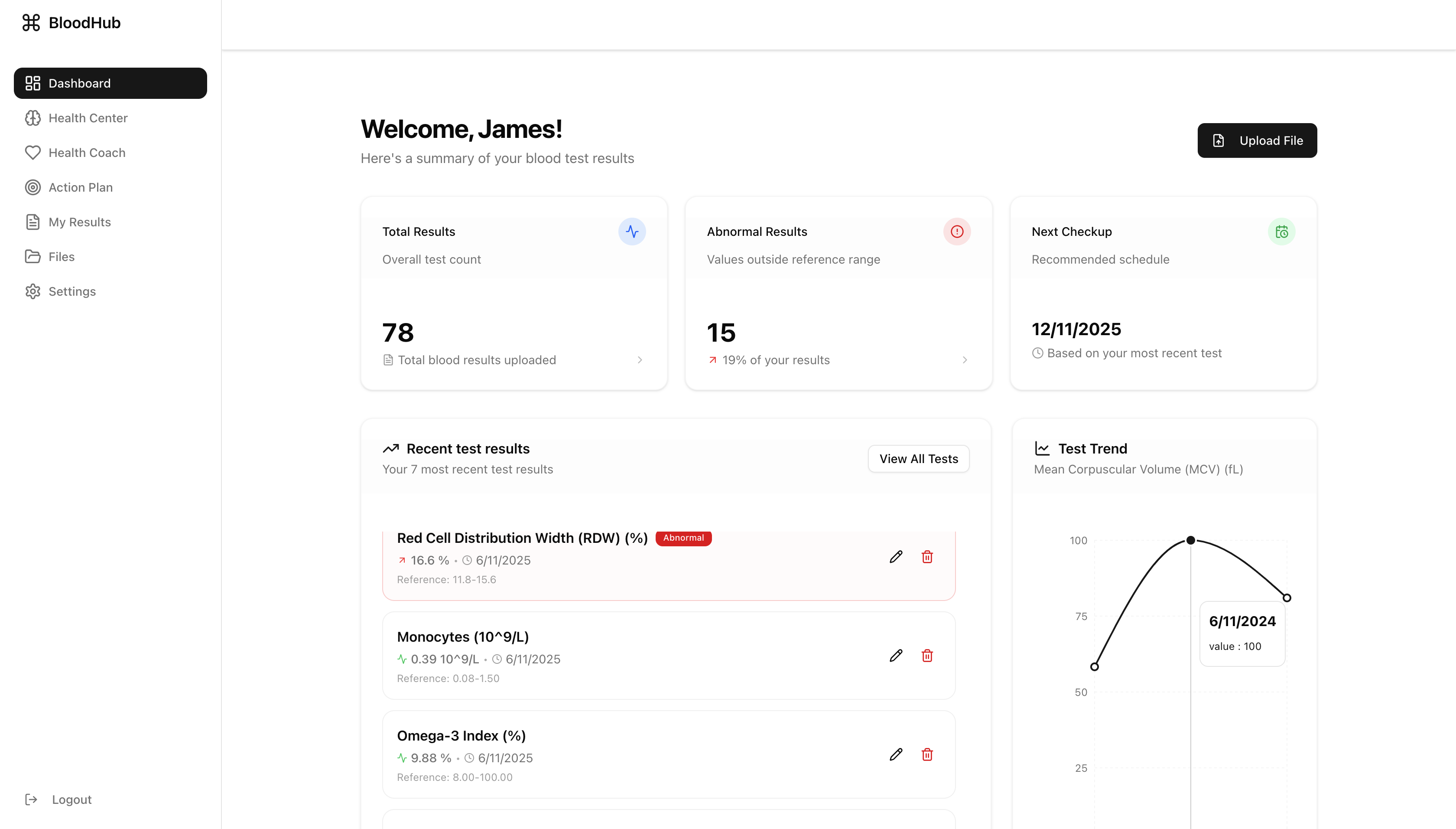Click the Recent test results trending icon
Screen dimensions: 1456x829
pos(391,449)
